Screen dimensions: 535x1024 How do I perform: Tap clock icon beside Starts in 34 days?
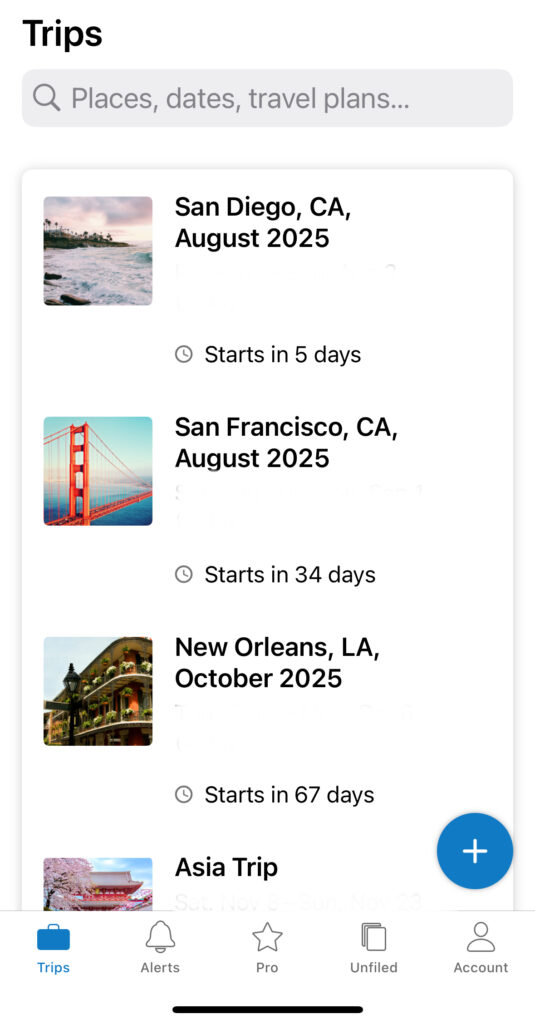(x=184, y=575)
